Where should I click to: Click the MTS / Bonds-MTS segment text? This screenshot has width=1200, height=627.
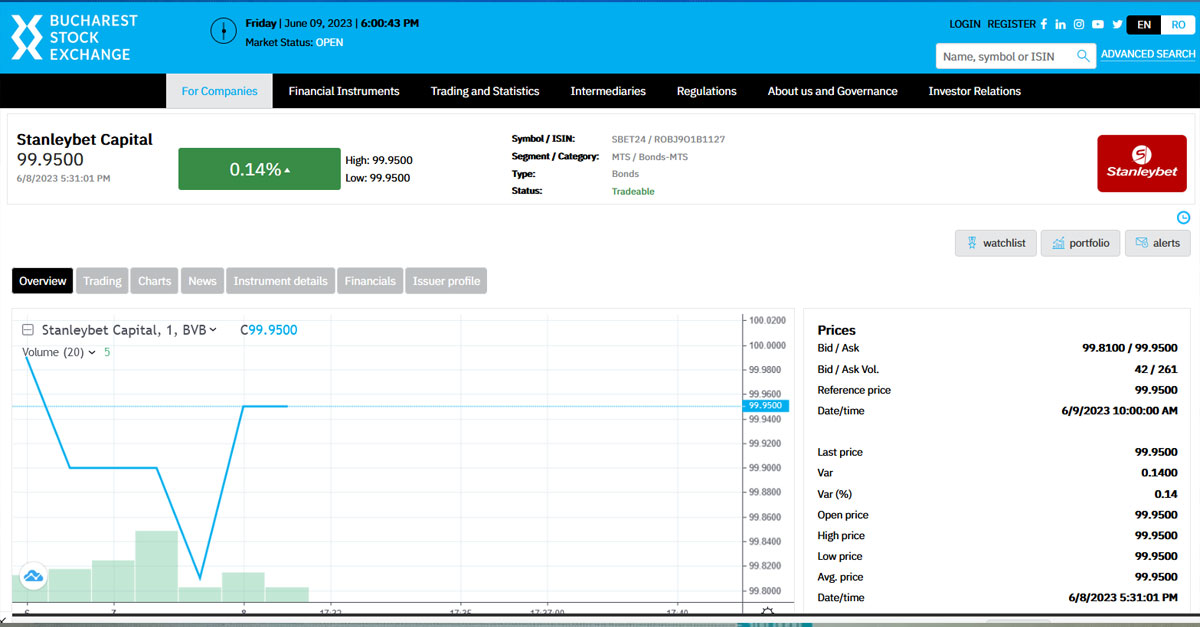[x=650, y=157]
